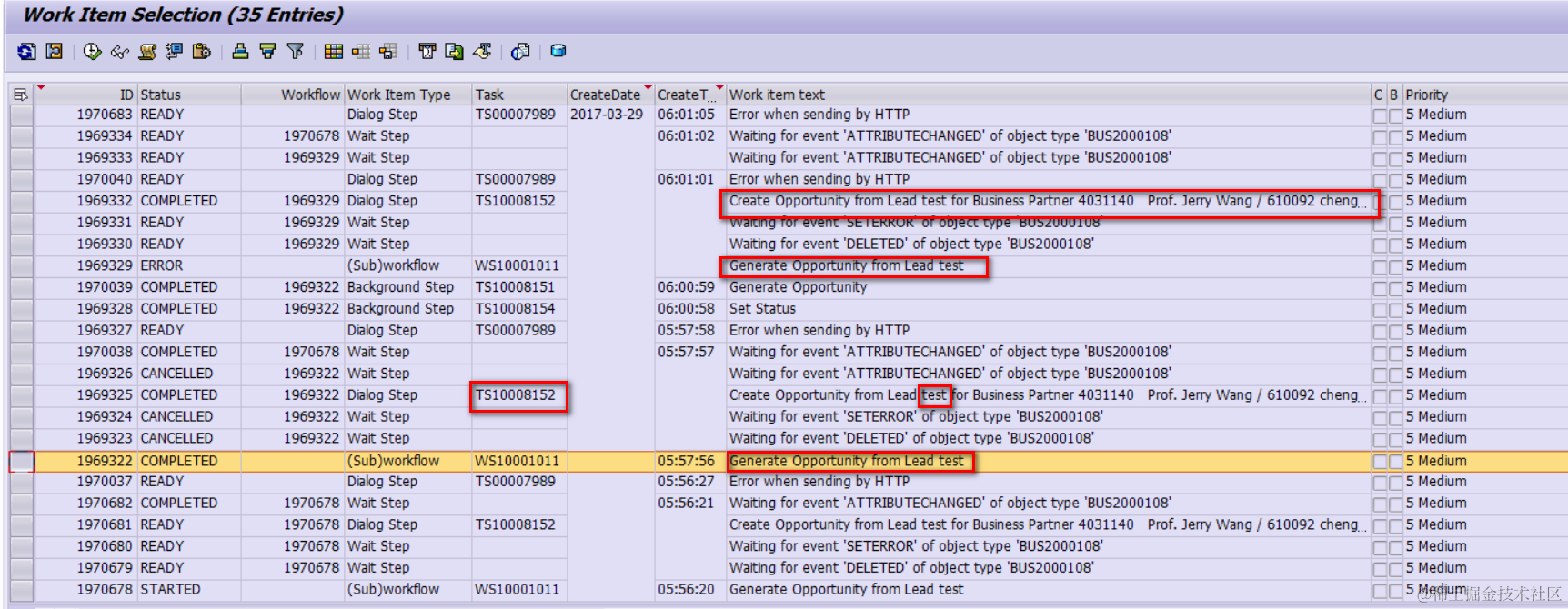Viewport: 1568px width, 609px height.
Task: Click the colored grid Change Layout icon
Action: coord(334,52)
